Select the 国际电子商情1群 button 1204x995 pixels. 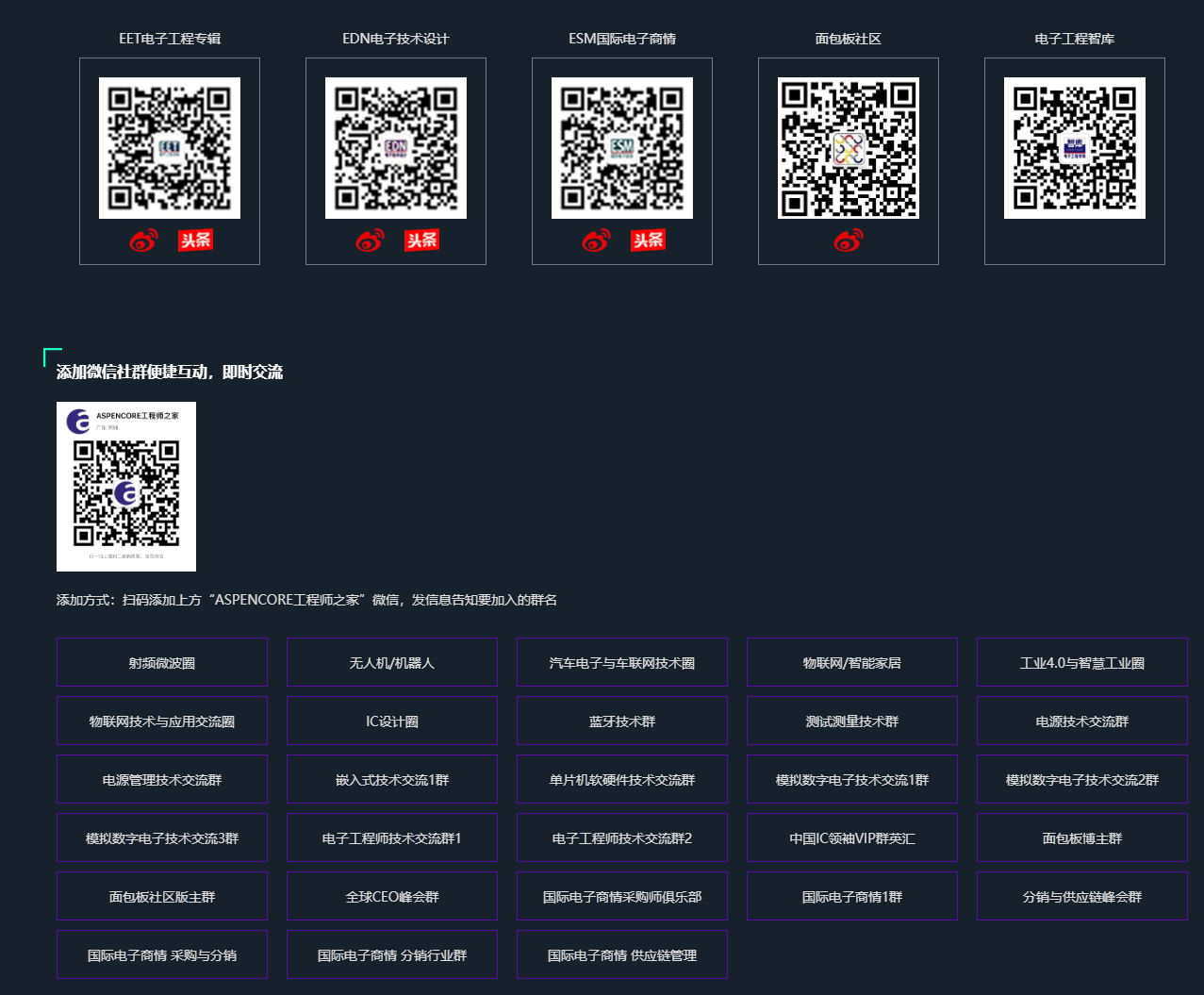(x=852, y=896)
